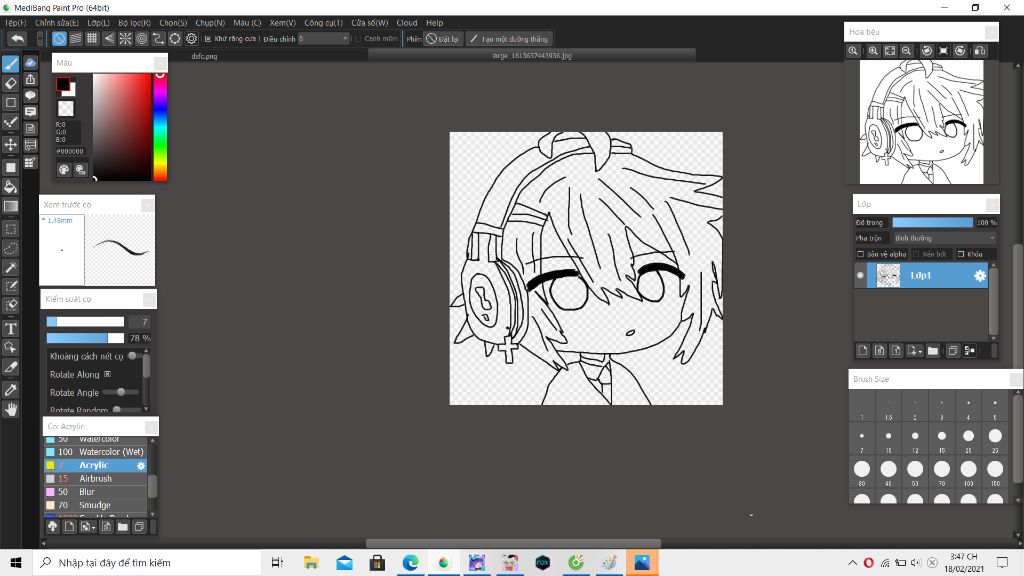Switch to the dsfc.png document tab
Screen dimensions: 1024x576
[204, 56]
